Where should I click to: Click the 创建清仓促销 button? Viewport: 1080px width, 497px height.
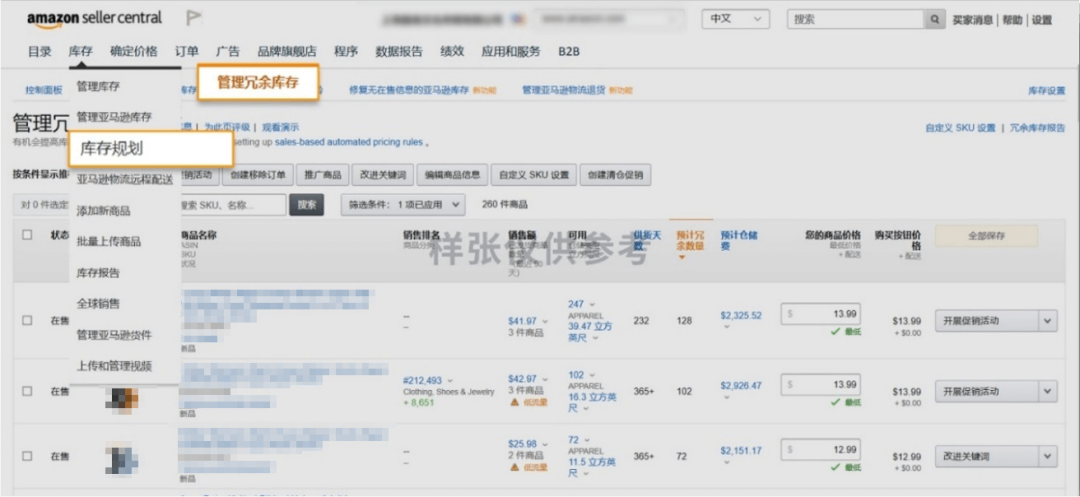coord(615,175)
